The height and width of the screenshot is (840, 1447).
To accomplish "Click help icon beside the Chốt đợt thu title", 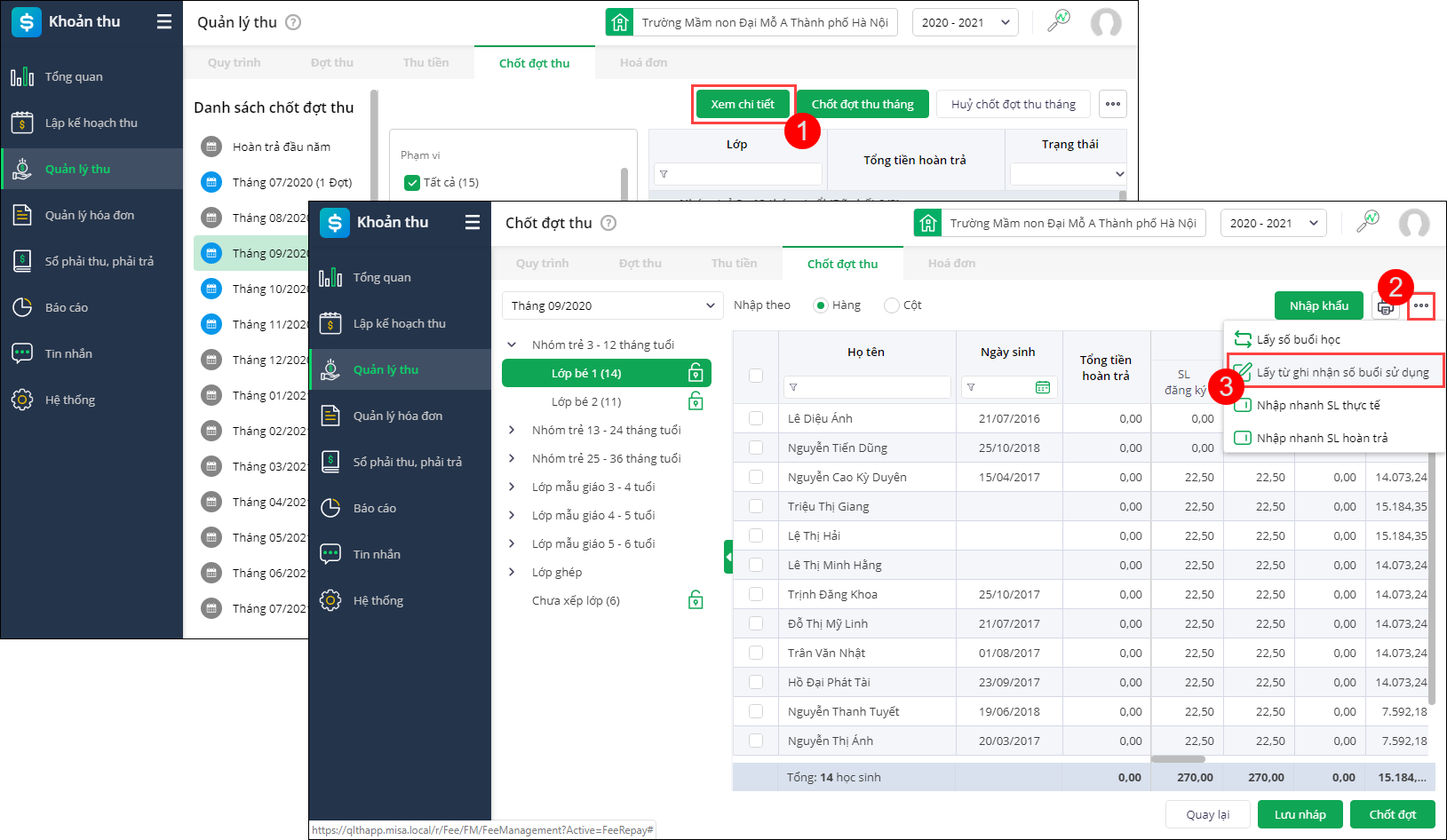I will (608, 223).
